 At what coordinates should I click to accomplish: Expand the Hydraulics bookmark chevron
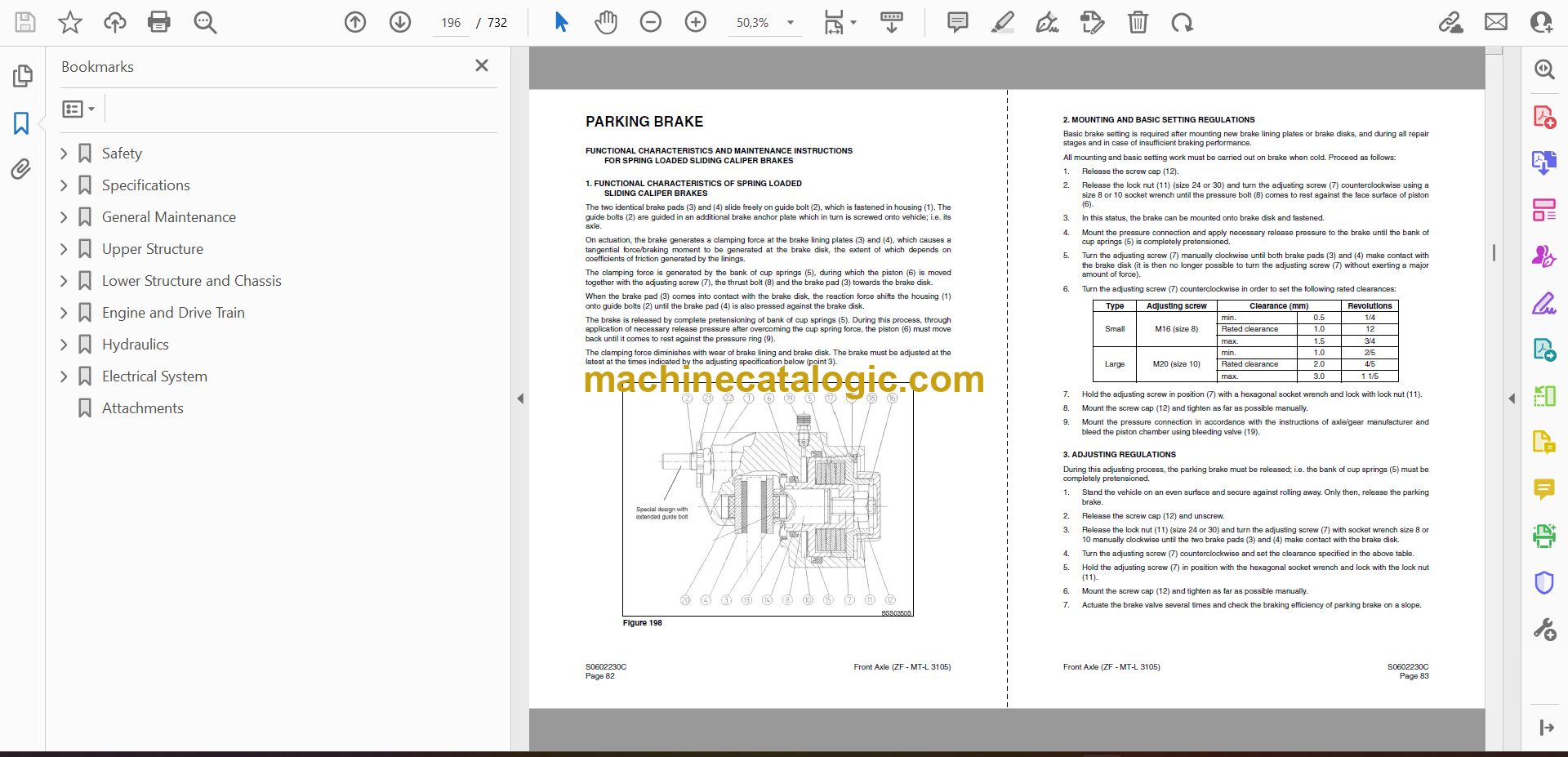[64, 345]
